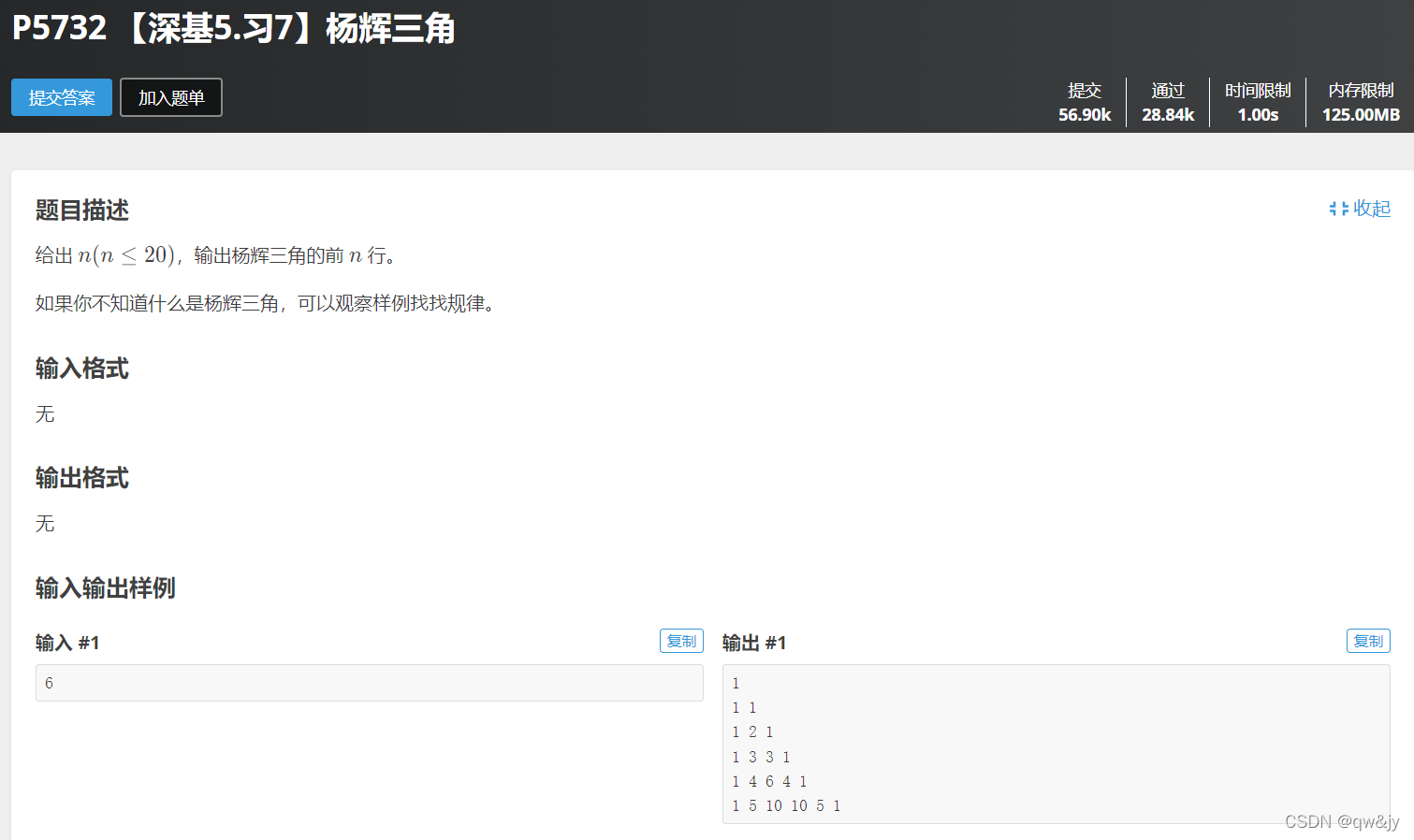
Task: Click the 内存限制 125.00MB statistic
Action: tap(1361, 102)
